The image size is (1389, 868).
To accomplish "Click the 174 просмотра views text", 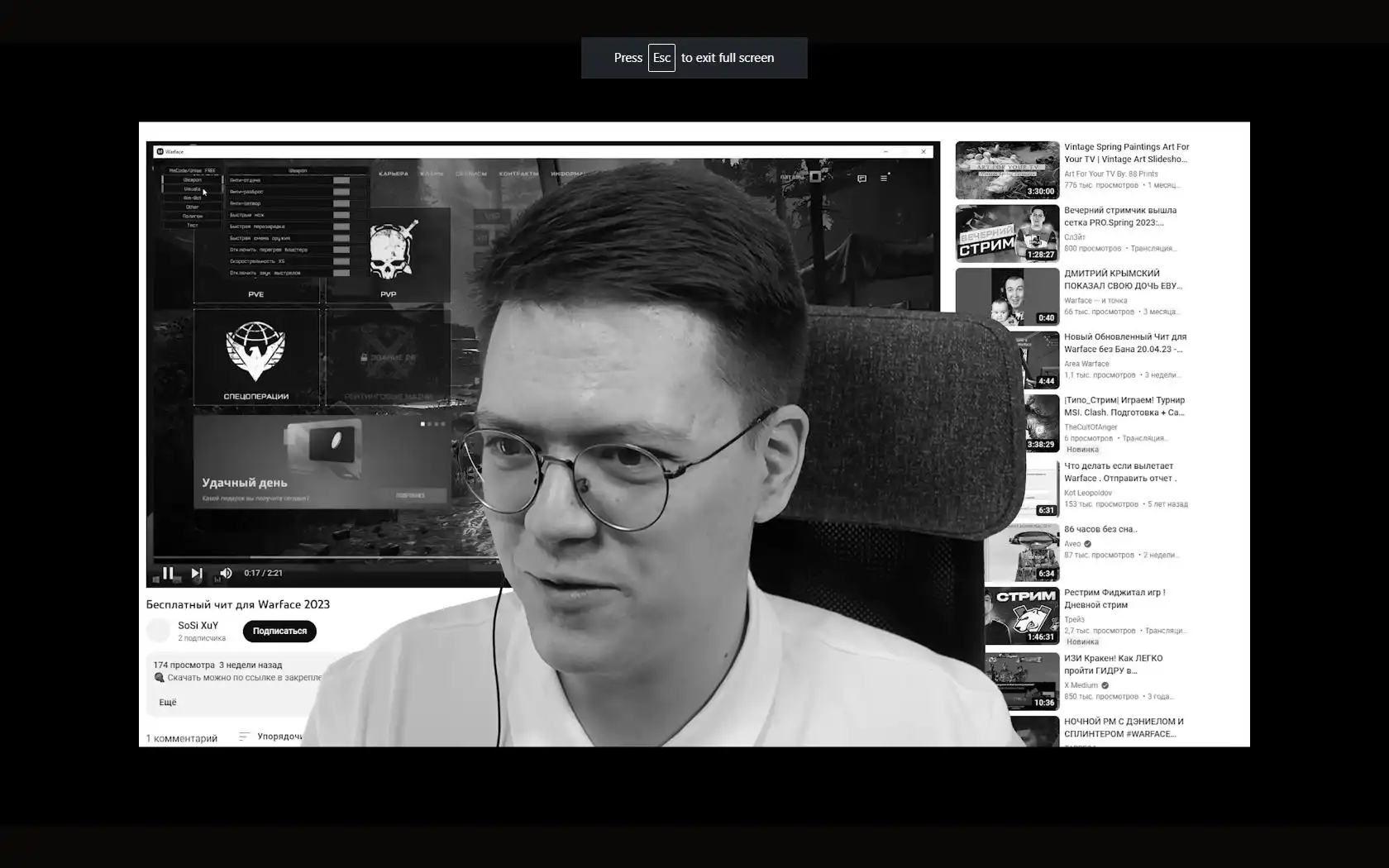I will pos(184,665).
